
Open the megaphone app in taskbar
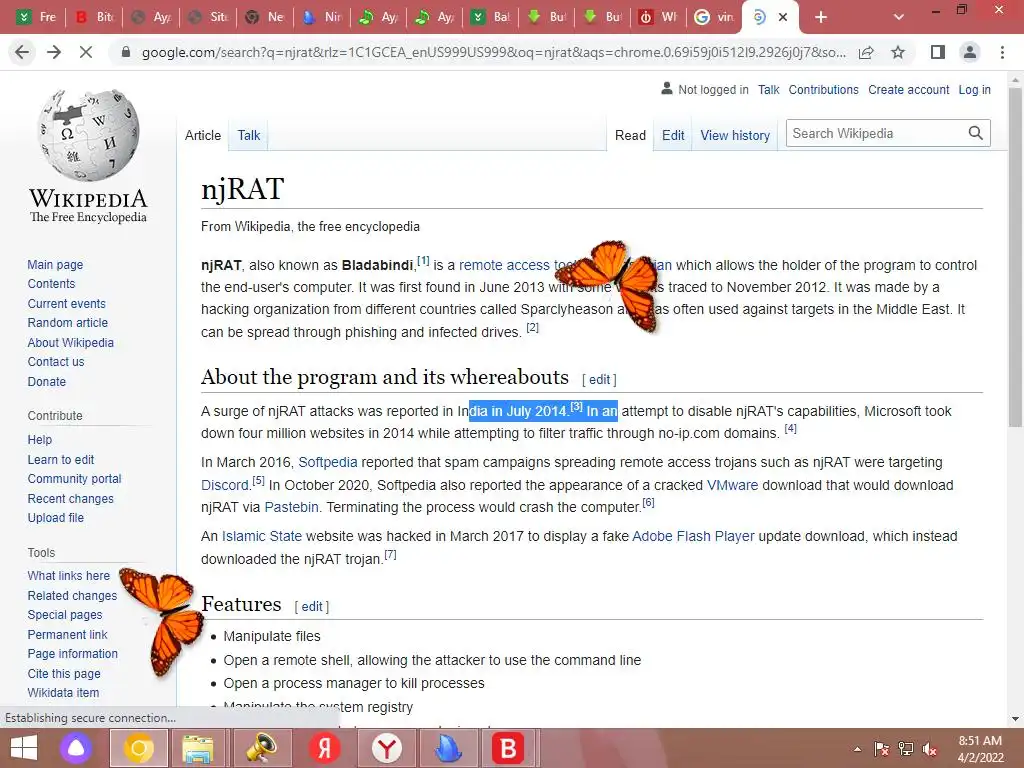tap(261, 748)
